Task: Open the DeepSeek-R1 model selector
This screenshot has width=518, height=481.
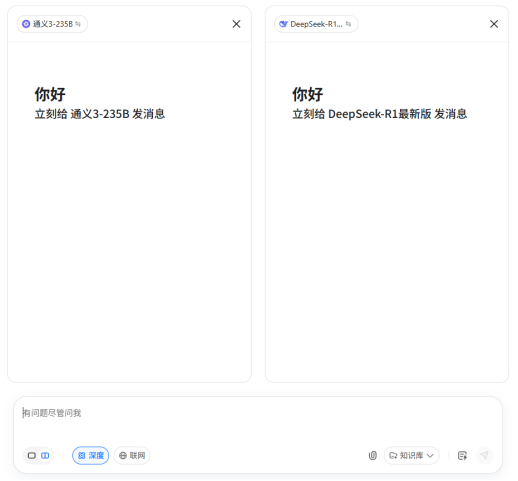Action: [316, 24]
